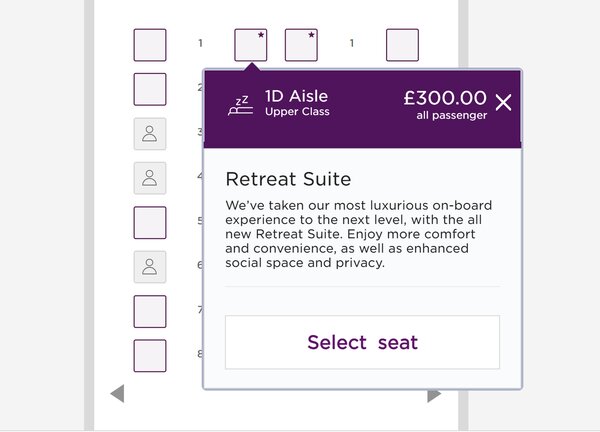Choose the left window seat in row 1
Screen dimensions: 600x432
click(x=150, y=45)
